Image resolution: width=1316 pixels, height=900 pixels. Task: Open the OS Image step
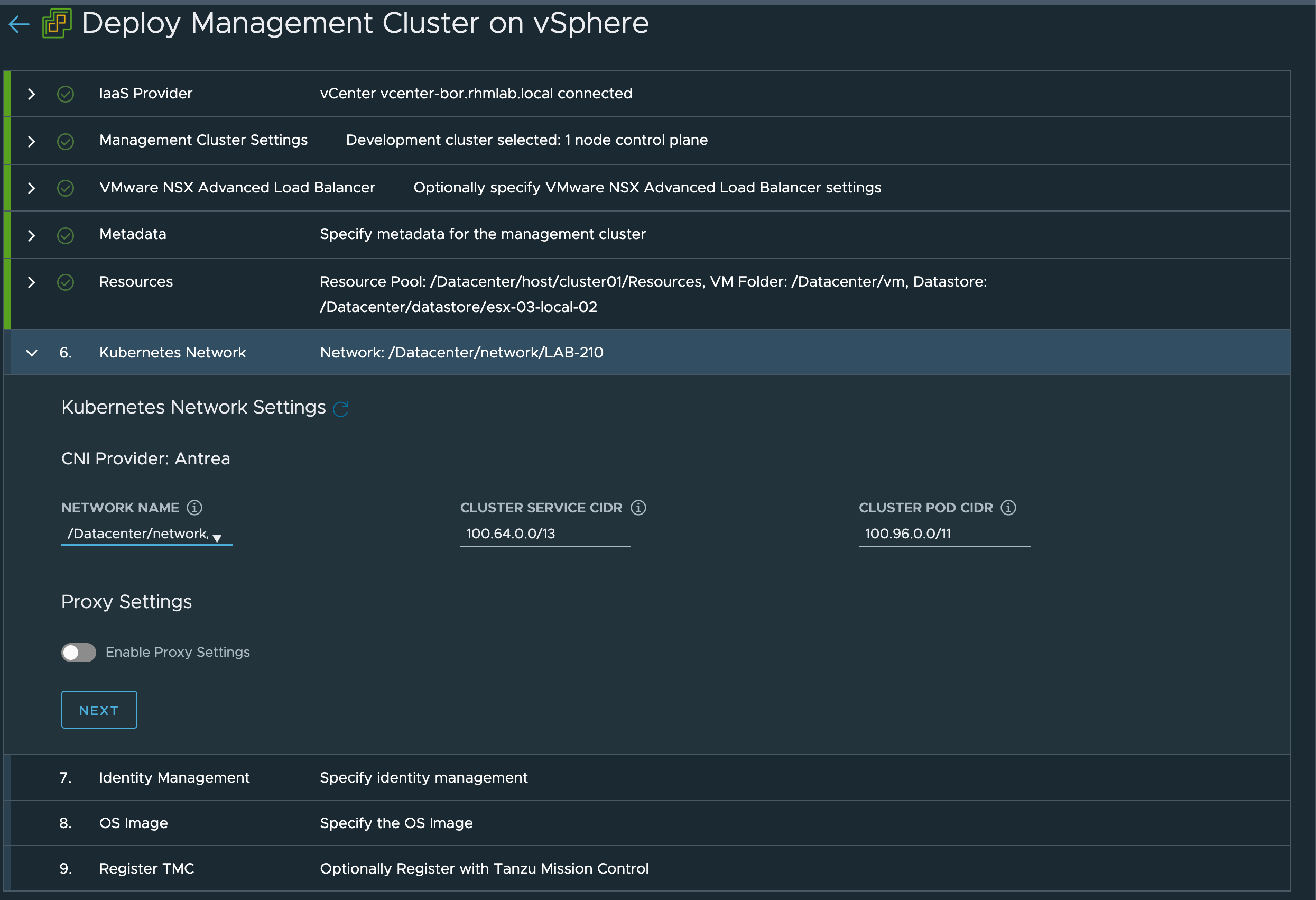[133, 823]
